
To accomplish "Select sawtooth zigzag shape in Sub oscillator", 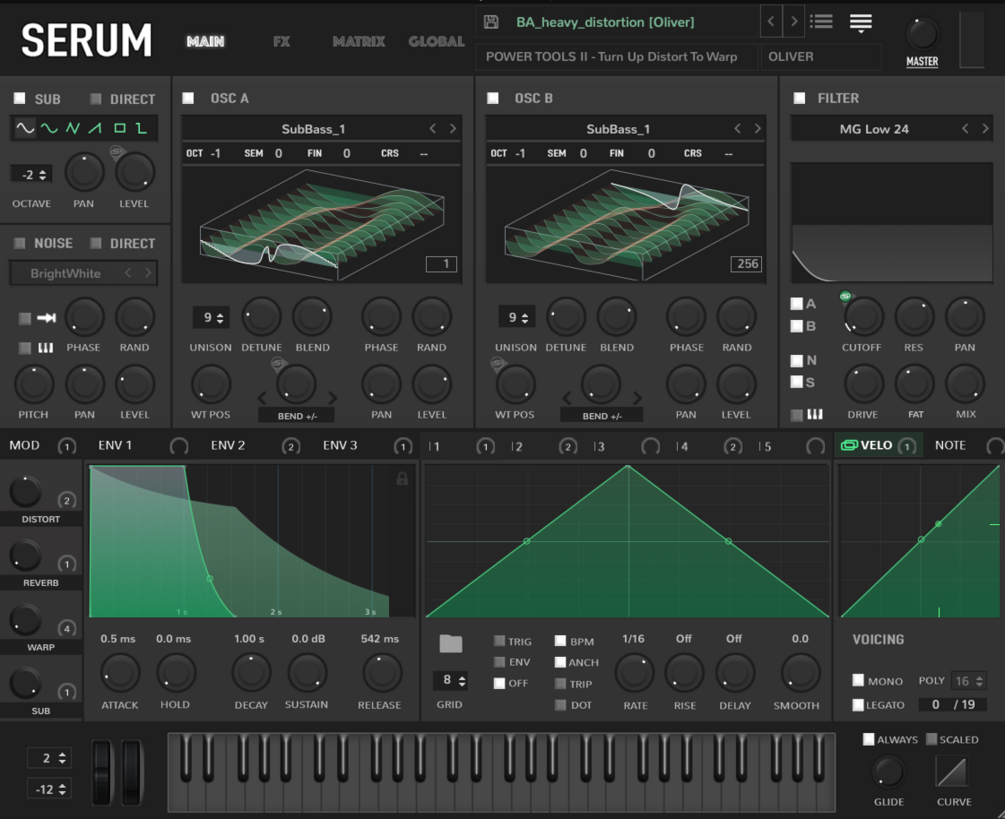I will pyautogui.click(x=72, y=128).
